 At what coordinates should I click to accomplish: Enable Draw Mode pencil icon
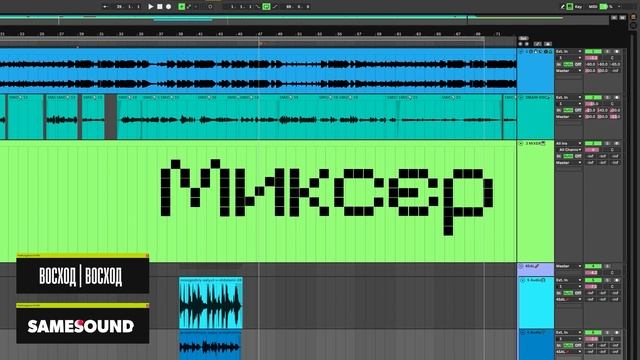(x=562, y=7)
